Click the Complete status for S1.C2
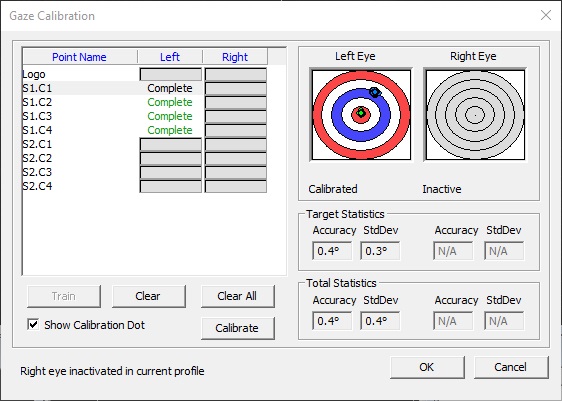The width and height of the screenshot is (562, 401). (x=170, y=102)
